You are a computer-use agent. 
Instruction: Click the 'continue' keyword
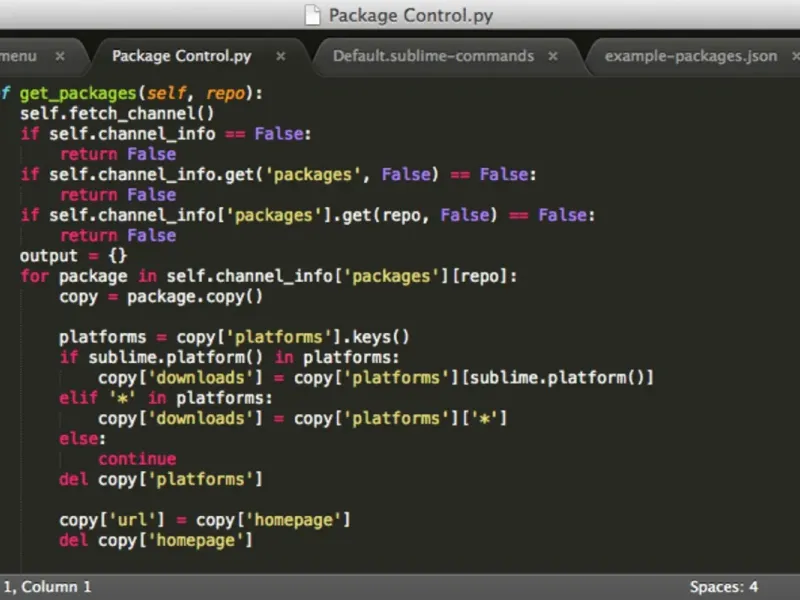(137, 459)
